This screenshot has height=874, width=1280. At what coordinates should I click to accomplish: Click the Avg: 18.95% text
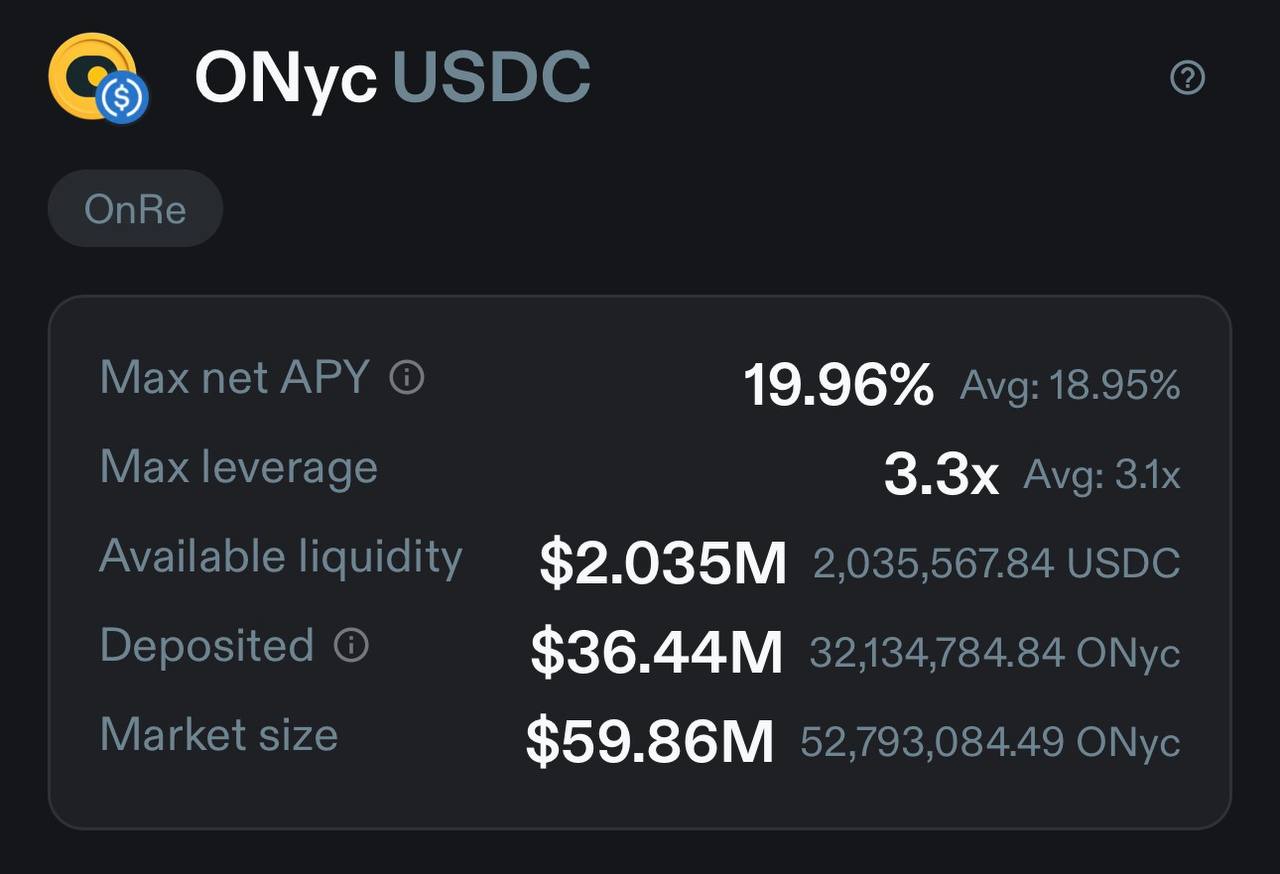pos(1070,385)
